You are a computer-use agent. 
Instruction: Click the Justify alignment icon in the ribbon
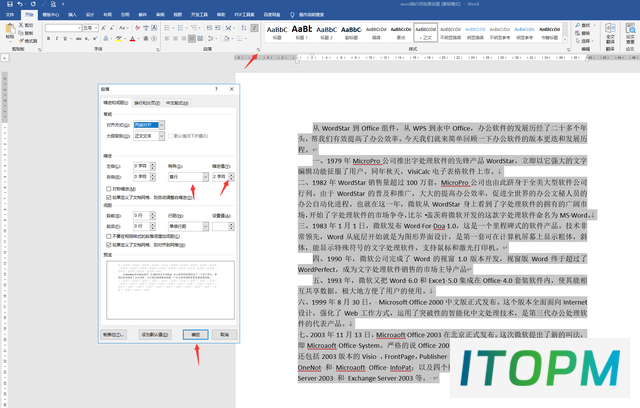191,39
